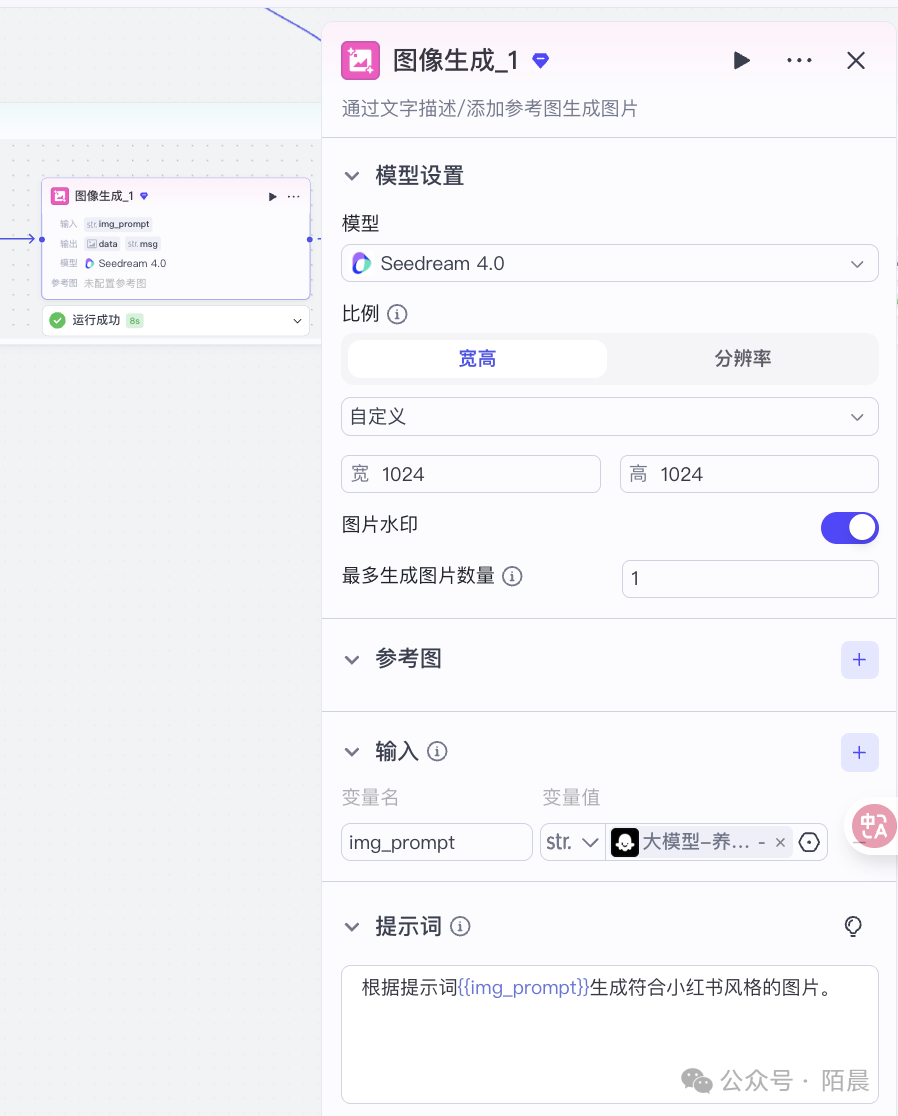The width and height of the screenshot is (898, 1116).
Task: Collapse the 参考图 section
Action: (x=352, y=660)
